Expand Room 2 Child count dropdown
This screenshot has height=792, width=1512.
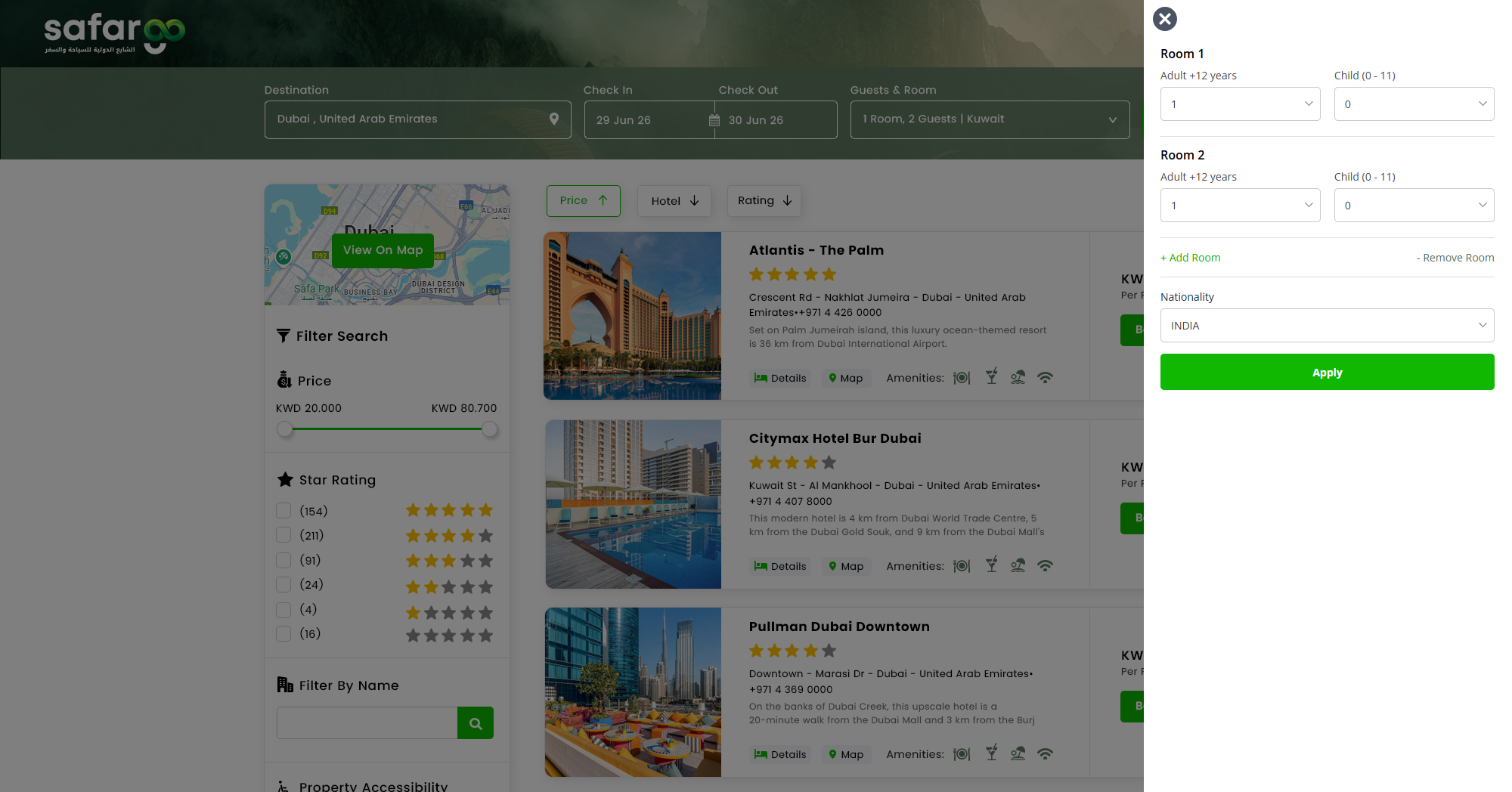tap(1414, 206)
